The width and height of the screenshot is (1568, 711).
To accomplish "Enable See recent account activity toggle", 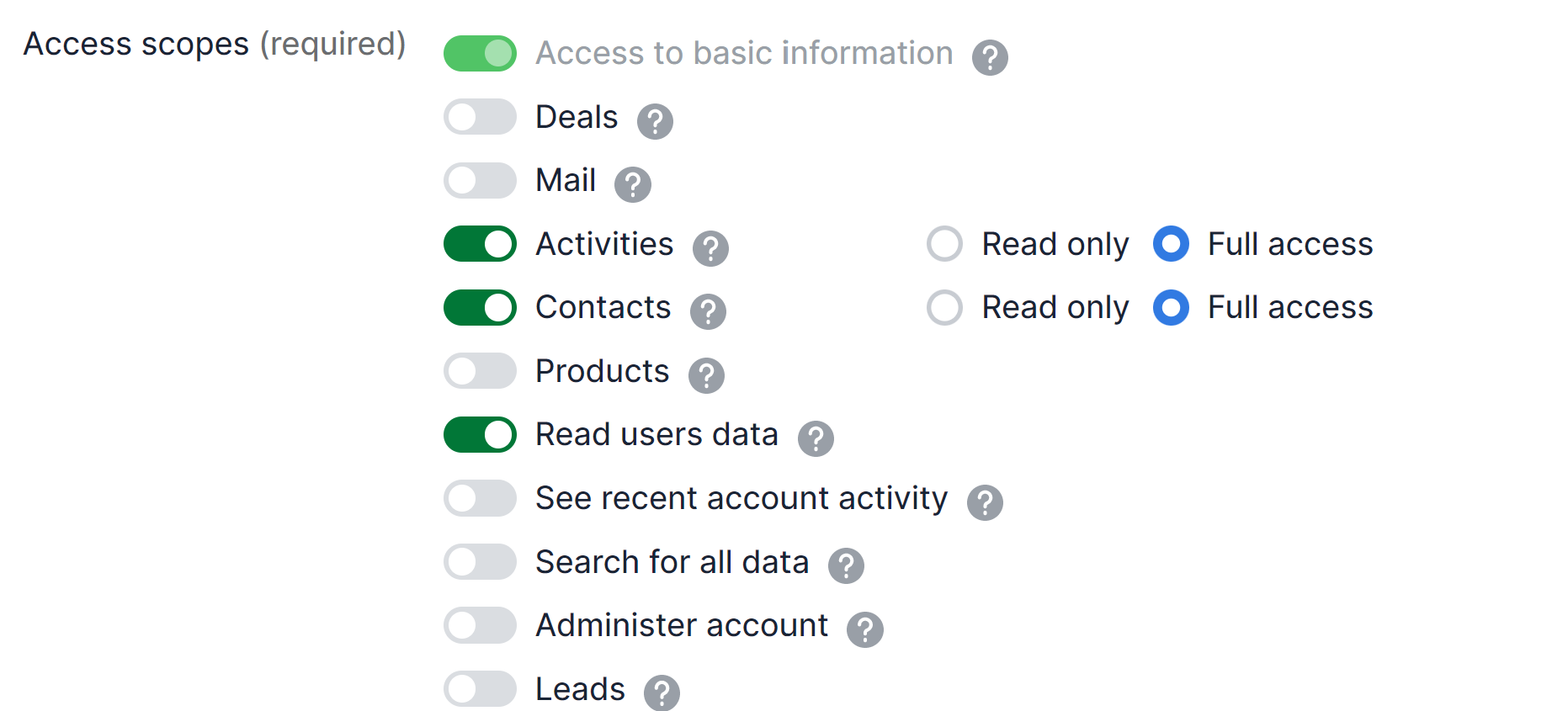I will coord(480,498).
